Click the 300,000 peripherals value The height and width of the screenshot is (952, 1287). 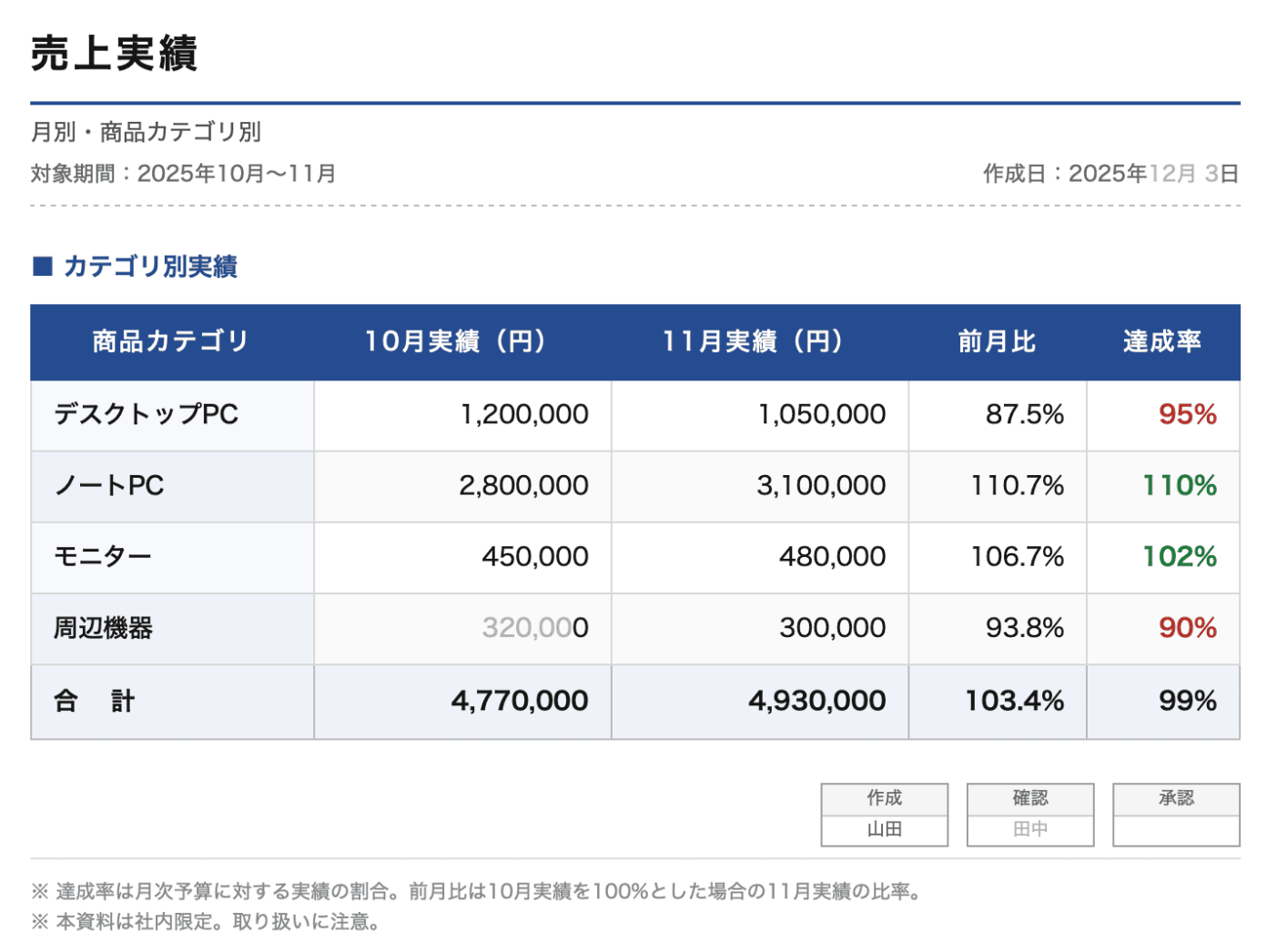tap(833, 627)
